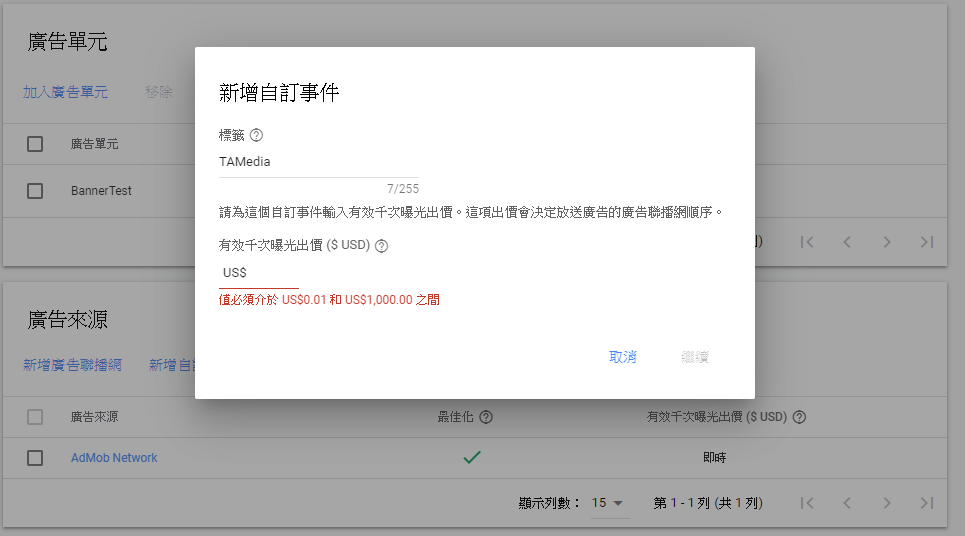
Task: Go to previous page in 廣告來源 pagination
Action: (x=847, y=503)
